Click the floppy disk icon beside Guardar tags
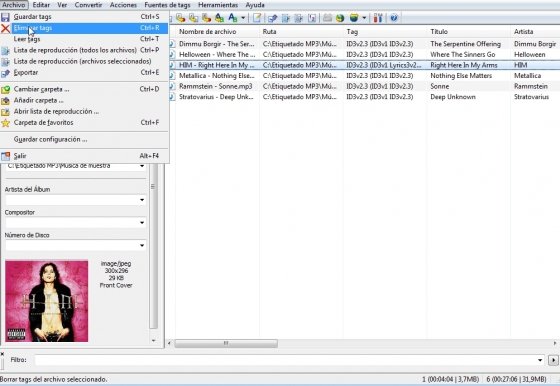Image resolution: width=560 pixels, height=386 pixels. click(x=5, y=17)
